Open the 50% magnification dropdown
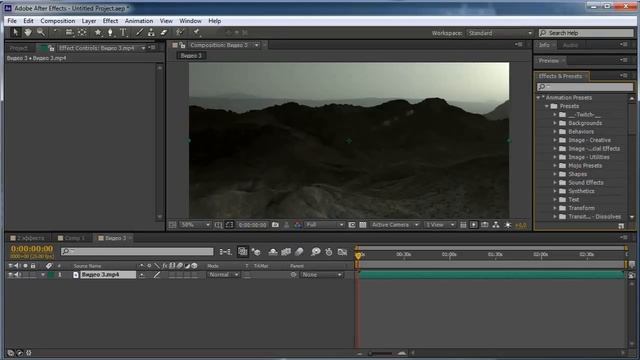 [195, 224]
